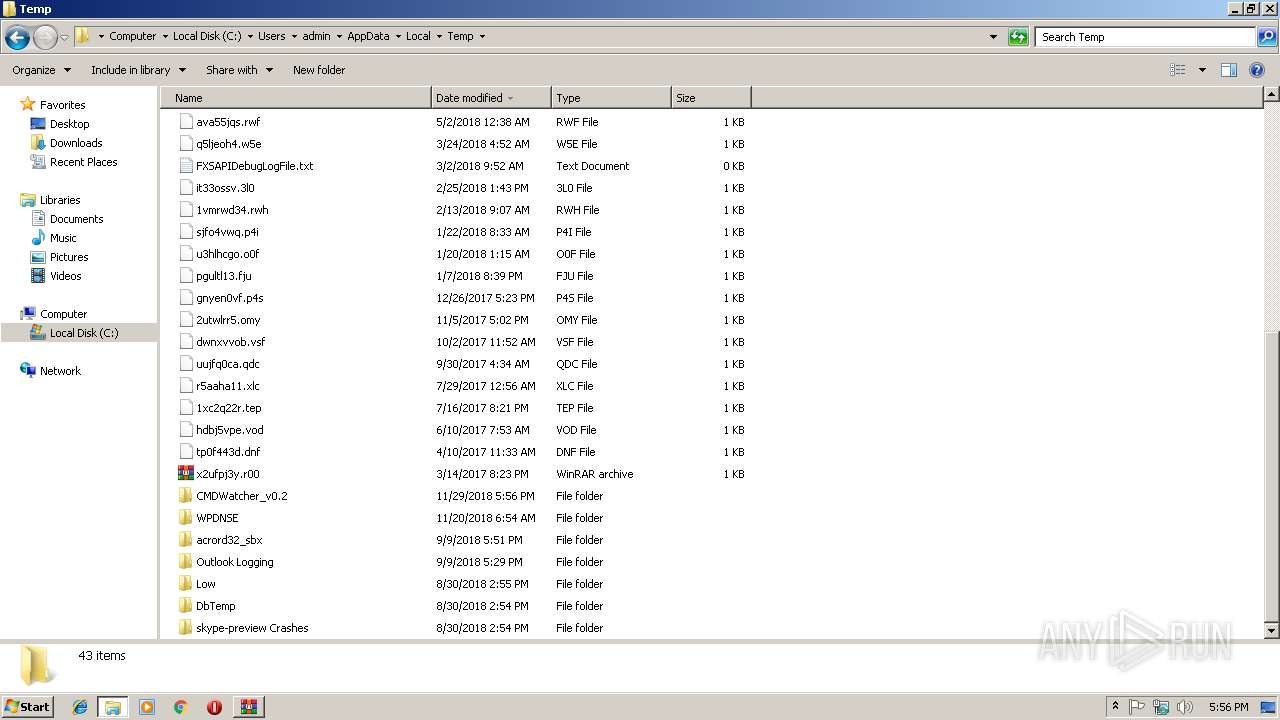Click the search magnifier icon

tap(1266, 37)
